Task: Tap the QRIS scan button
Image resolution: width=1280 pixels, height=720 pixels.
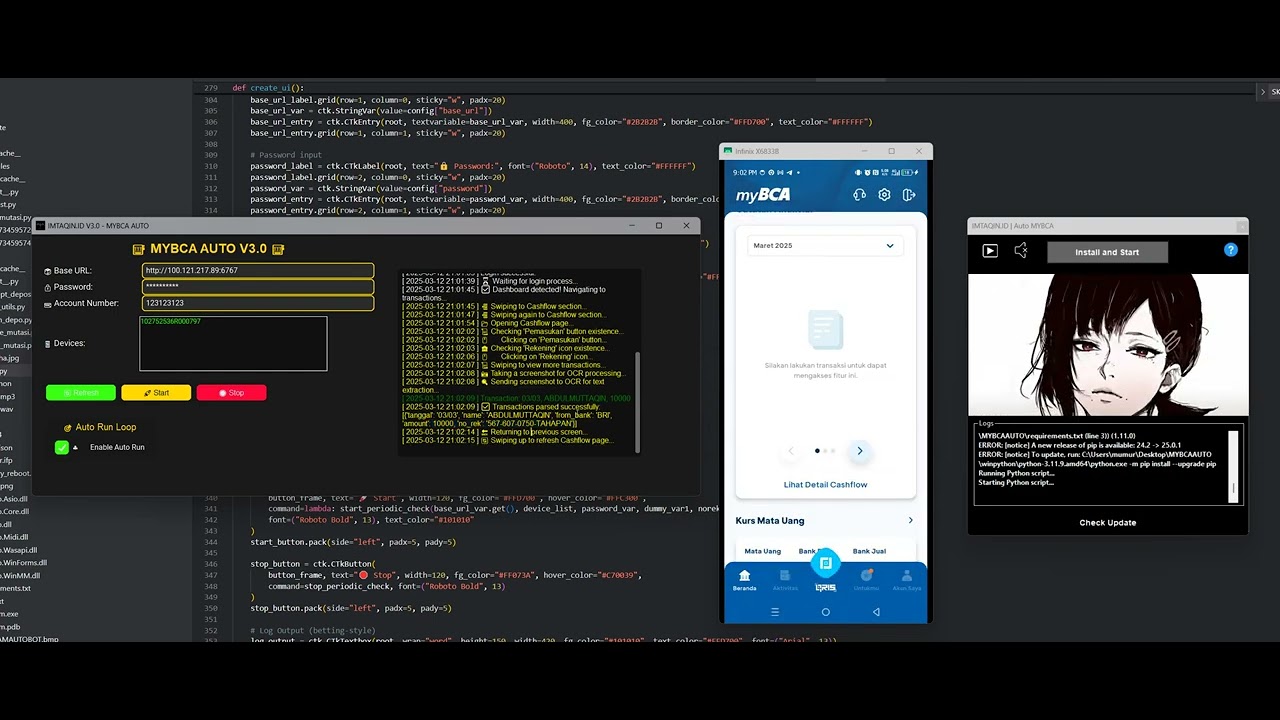Action: click(825, 565)
